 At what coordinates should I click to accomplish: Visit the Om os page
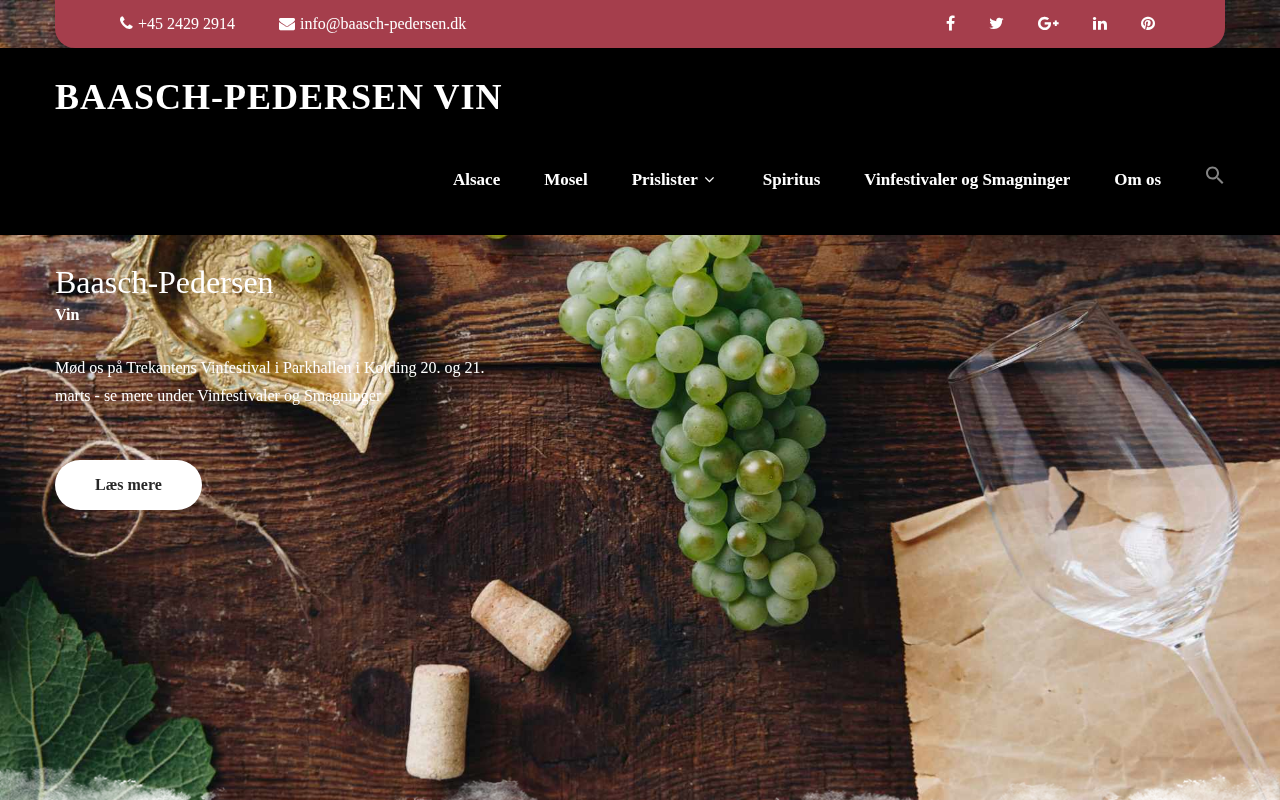coord(1138,180)
